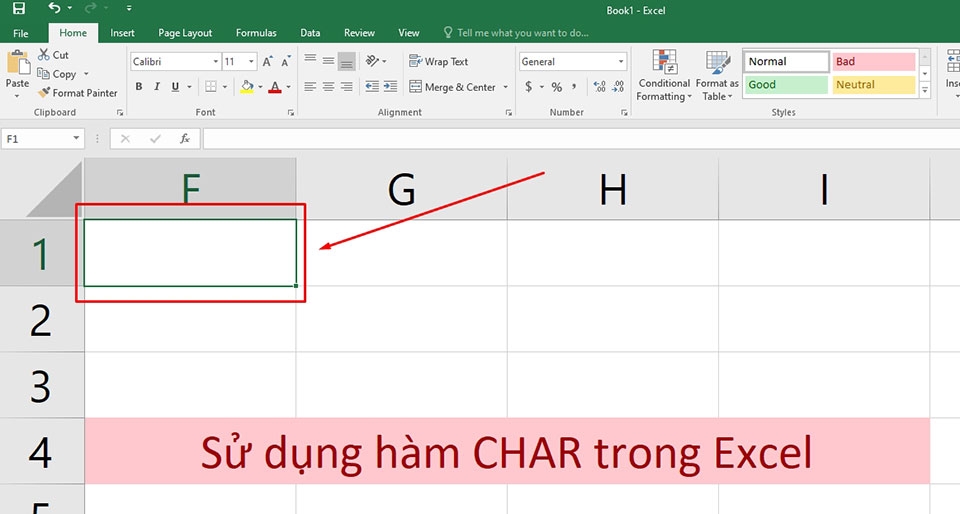The height and width of the screenshot is (514, 960).
Task: Switch to the Page Layout tab
Action: 185,33
